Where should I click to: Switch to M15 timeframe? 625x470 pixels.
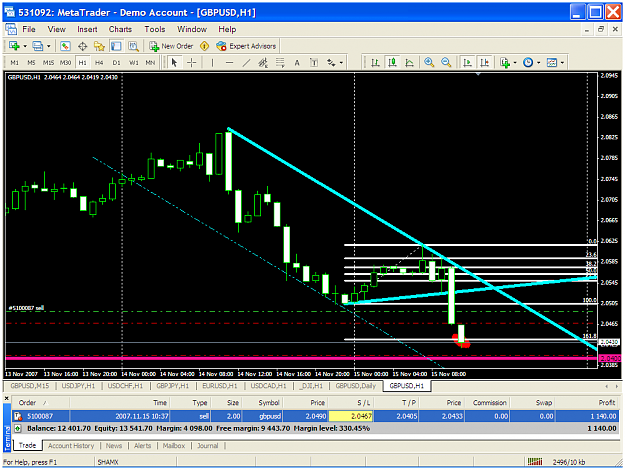coord(48,63)
